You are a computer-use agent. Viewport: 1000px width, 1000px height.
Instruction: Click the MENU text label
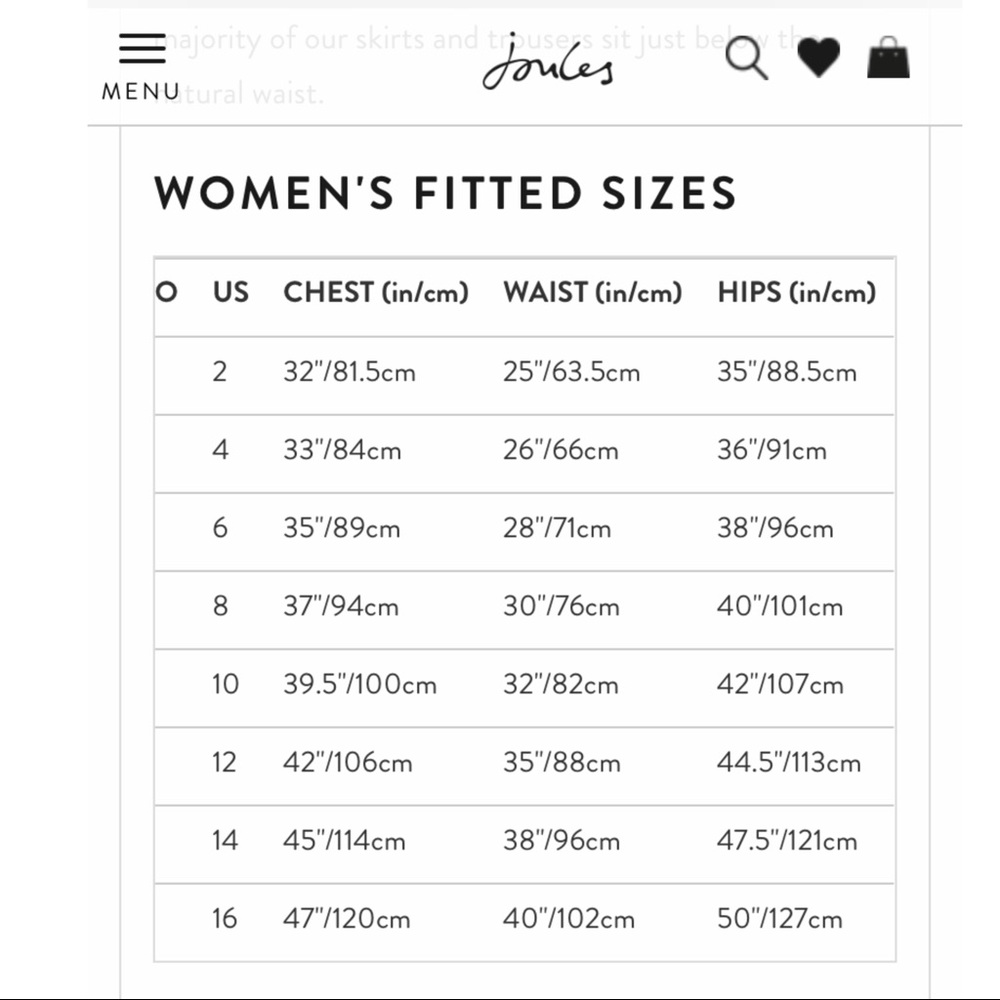(x=141, y=92)
